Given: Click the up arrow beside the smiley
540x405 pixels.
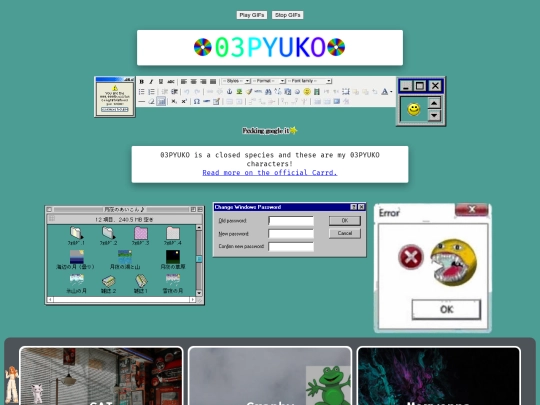Looking at the screenshot, I should tap(434, 103).
